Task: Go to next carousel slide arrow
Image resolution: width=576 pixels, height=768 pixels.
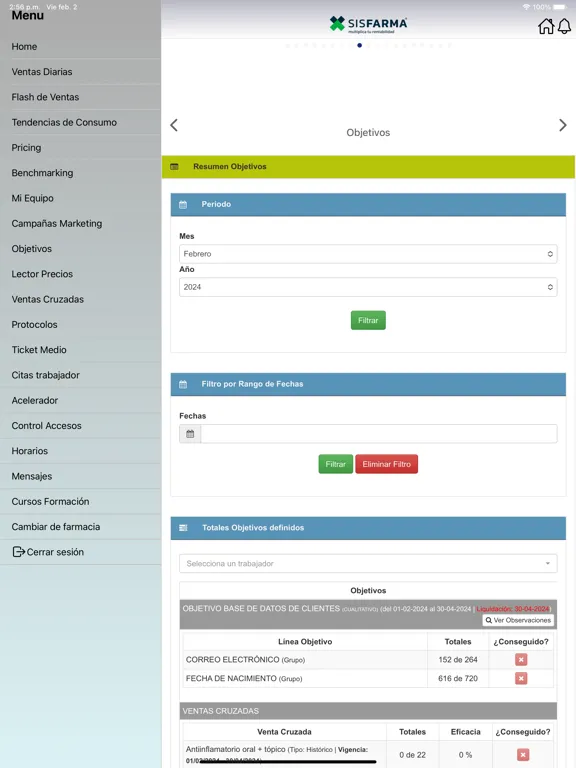Action: coord(563,125)
